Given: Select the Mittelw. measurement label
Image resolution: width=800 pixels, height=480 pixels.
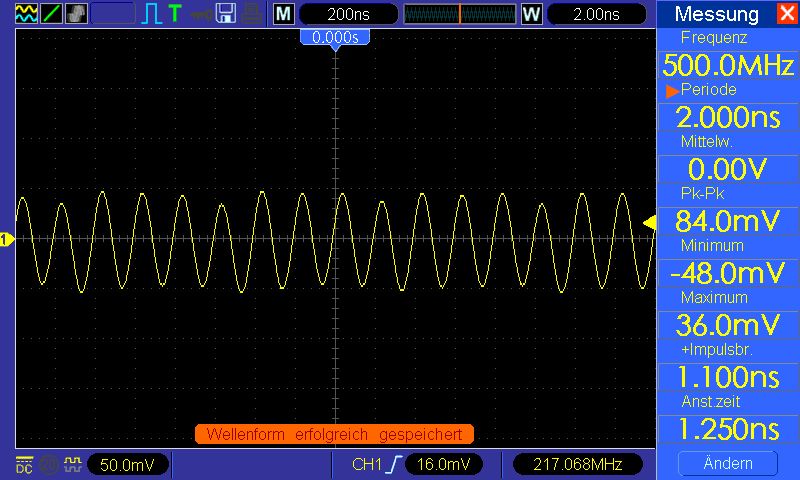Looking at the screenshot, I should click(707, 141).
